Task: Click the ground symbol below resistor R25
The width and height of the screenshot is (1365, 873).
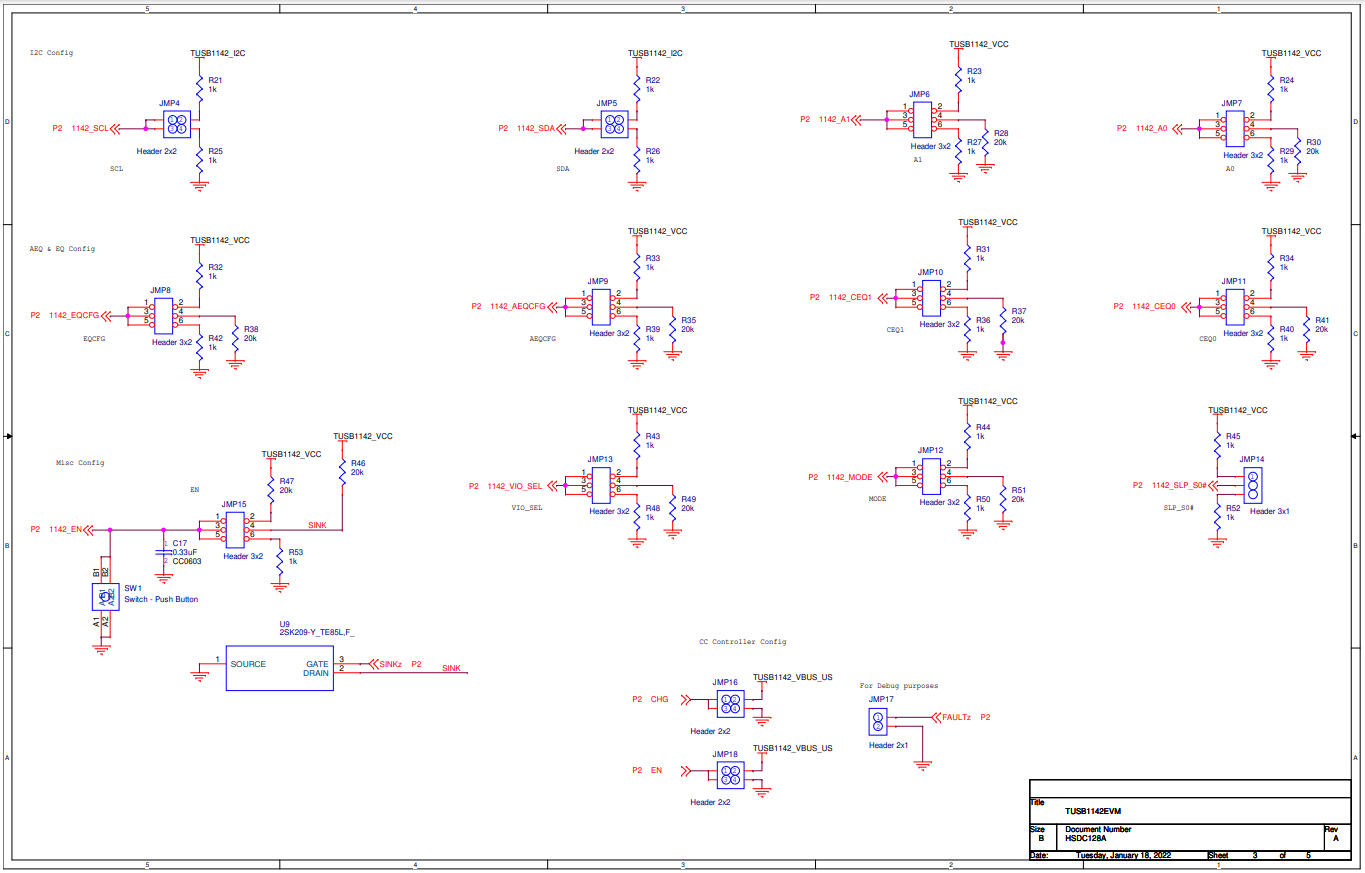Action: click(x=200, y=183)
